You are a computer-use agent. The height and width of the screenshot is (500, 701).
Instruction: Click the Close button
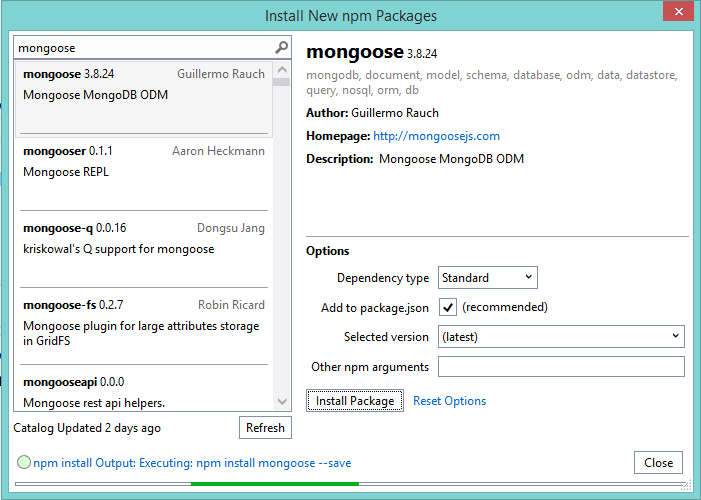coord(658,463)
